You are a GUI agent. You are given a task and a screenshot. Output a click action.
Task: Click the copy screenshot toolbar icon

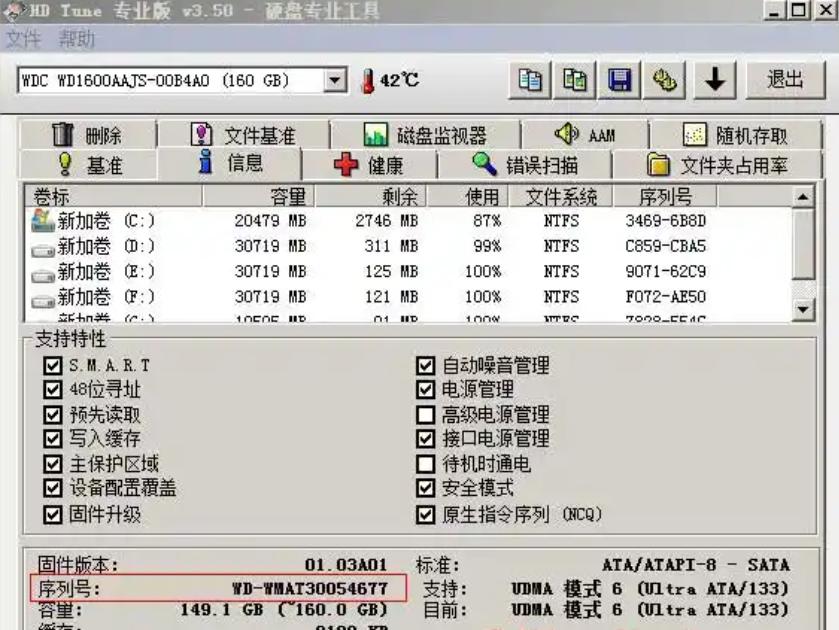coord(575,81)
